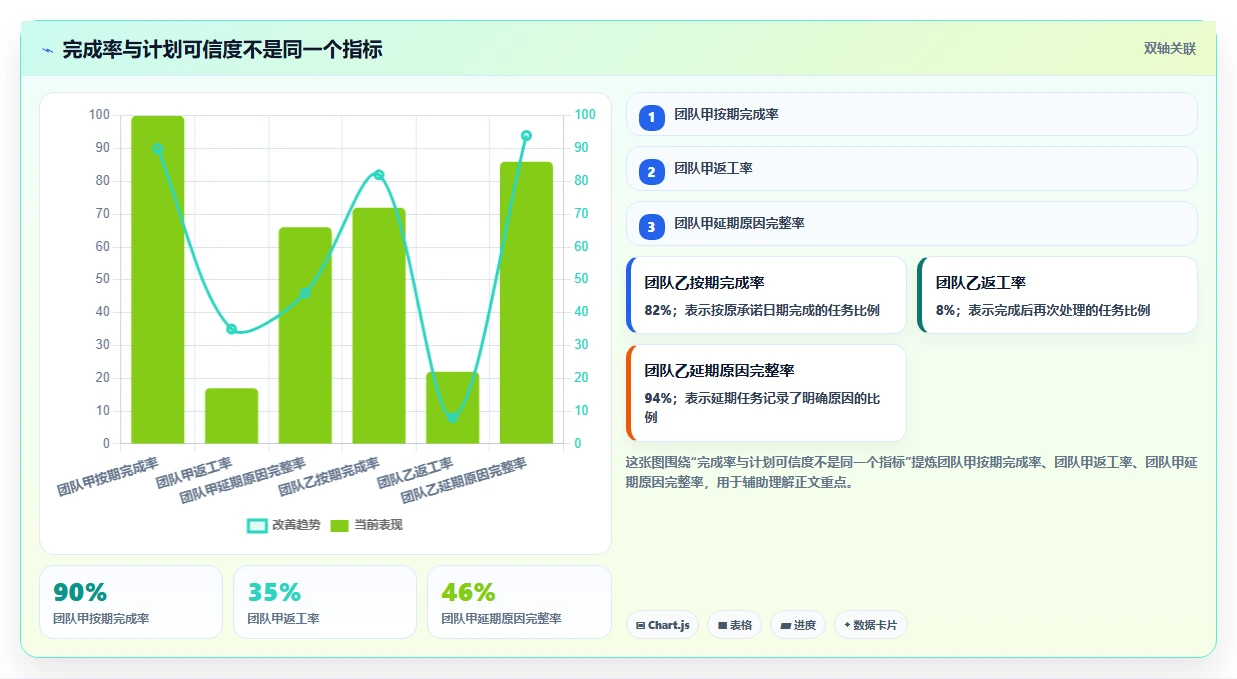This screenshot has width=1237, height=679.
Task: Select the title 完成率与计划可信度不是同一个指标
Action: point(222,49)
